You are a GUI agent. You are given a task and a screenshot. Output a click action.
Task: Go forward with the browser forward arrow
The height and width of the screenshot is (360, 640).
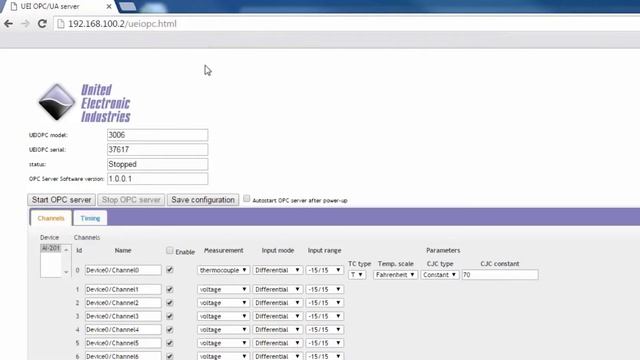pos(25,24)
